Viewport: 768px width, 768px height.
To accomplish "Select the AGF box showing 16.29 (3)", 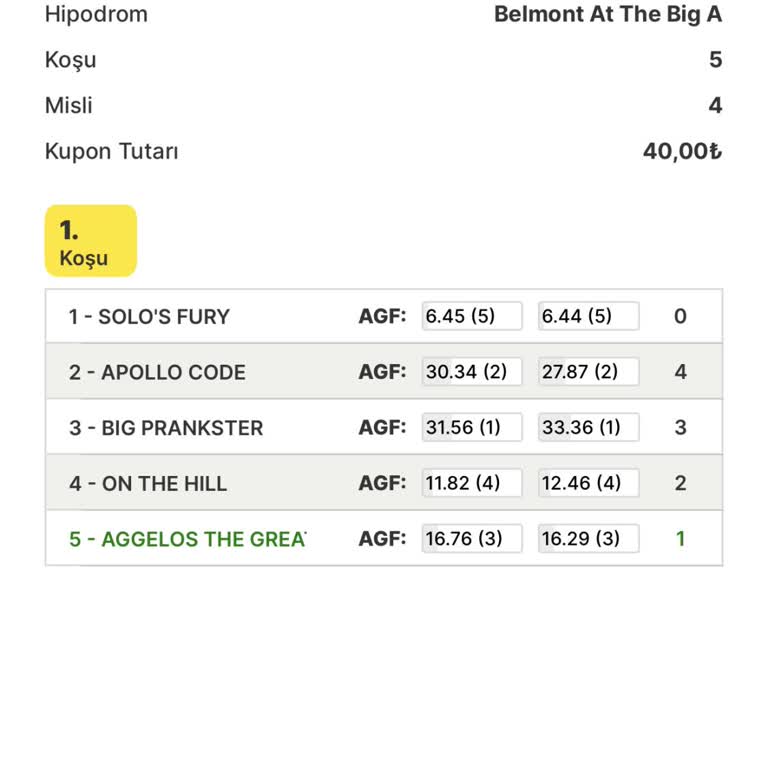I will pos(588,539).
